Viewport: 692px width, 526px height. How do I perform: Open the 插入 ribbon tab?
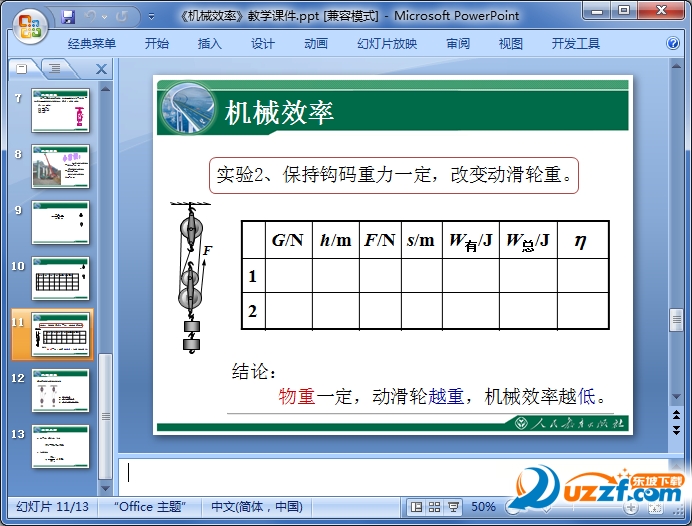tap(210, 44)
